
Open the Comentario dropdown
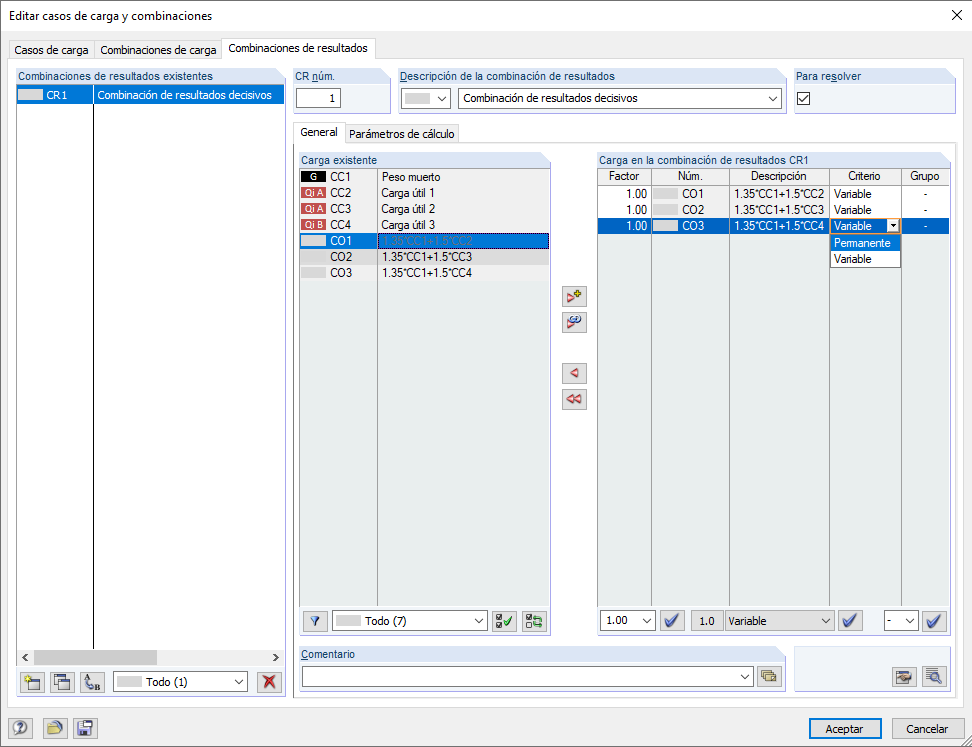(x=745, y=676)
